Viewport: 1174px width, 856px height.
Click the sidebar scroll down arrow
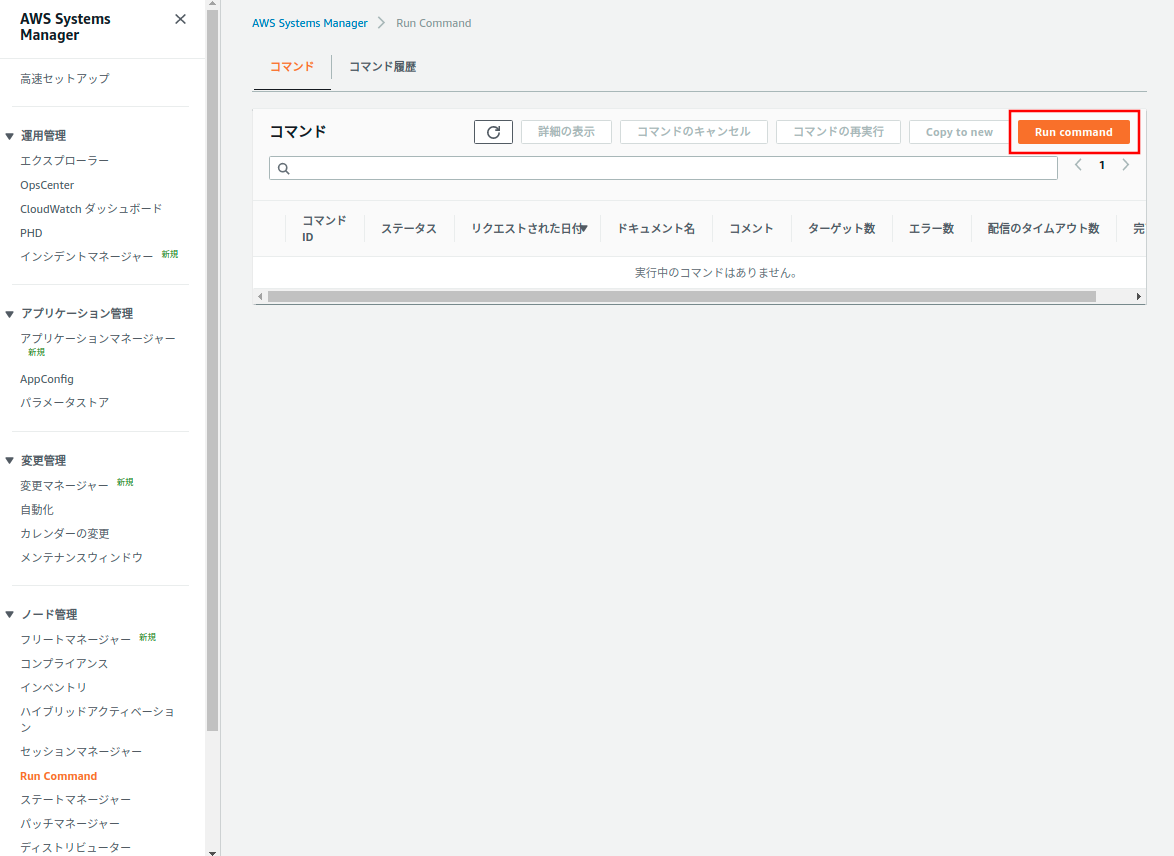(212, 851)
